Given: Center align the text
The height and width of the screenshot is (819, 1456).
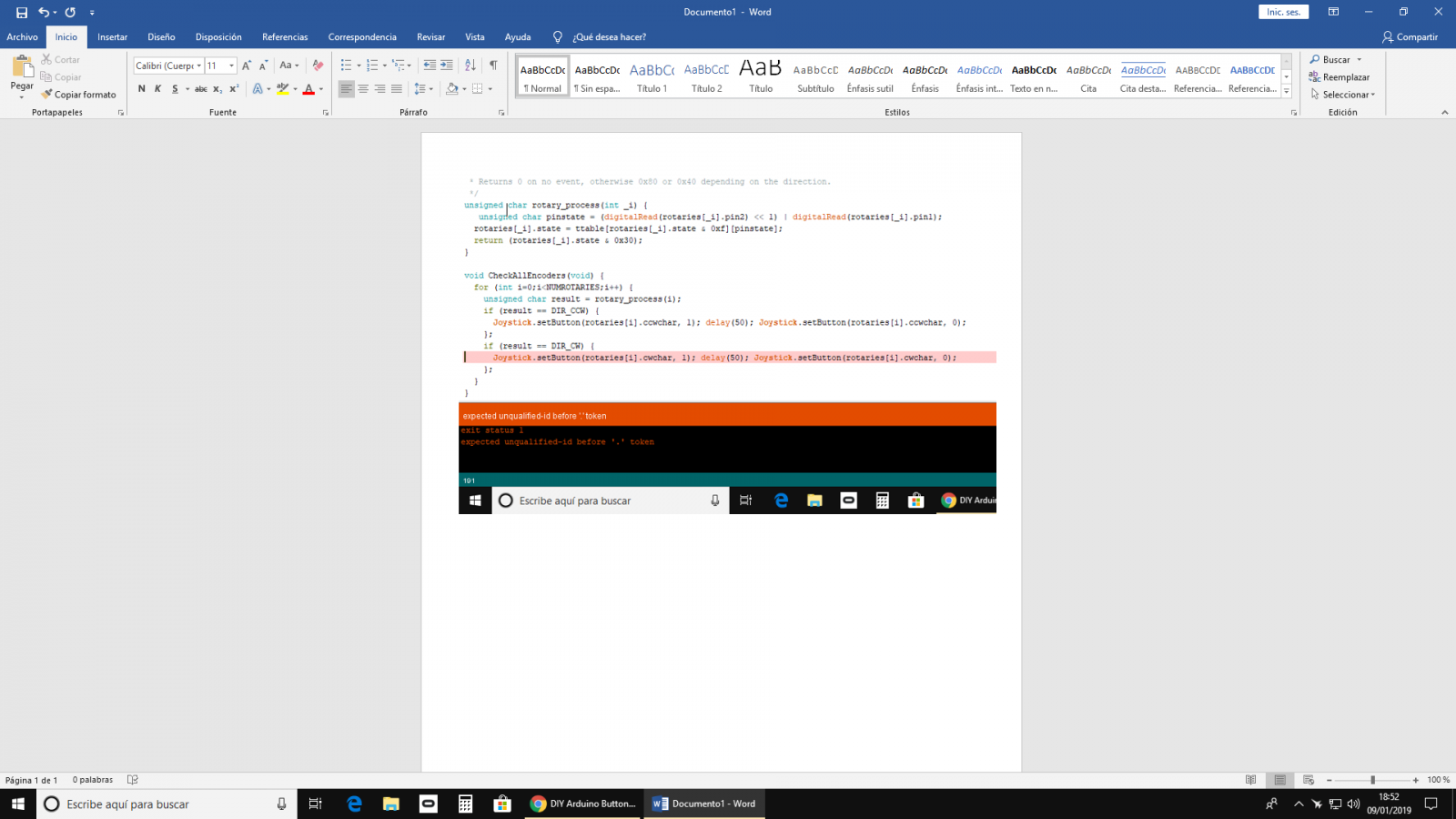Looking at the screenshot, I should tap(363, 89).
